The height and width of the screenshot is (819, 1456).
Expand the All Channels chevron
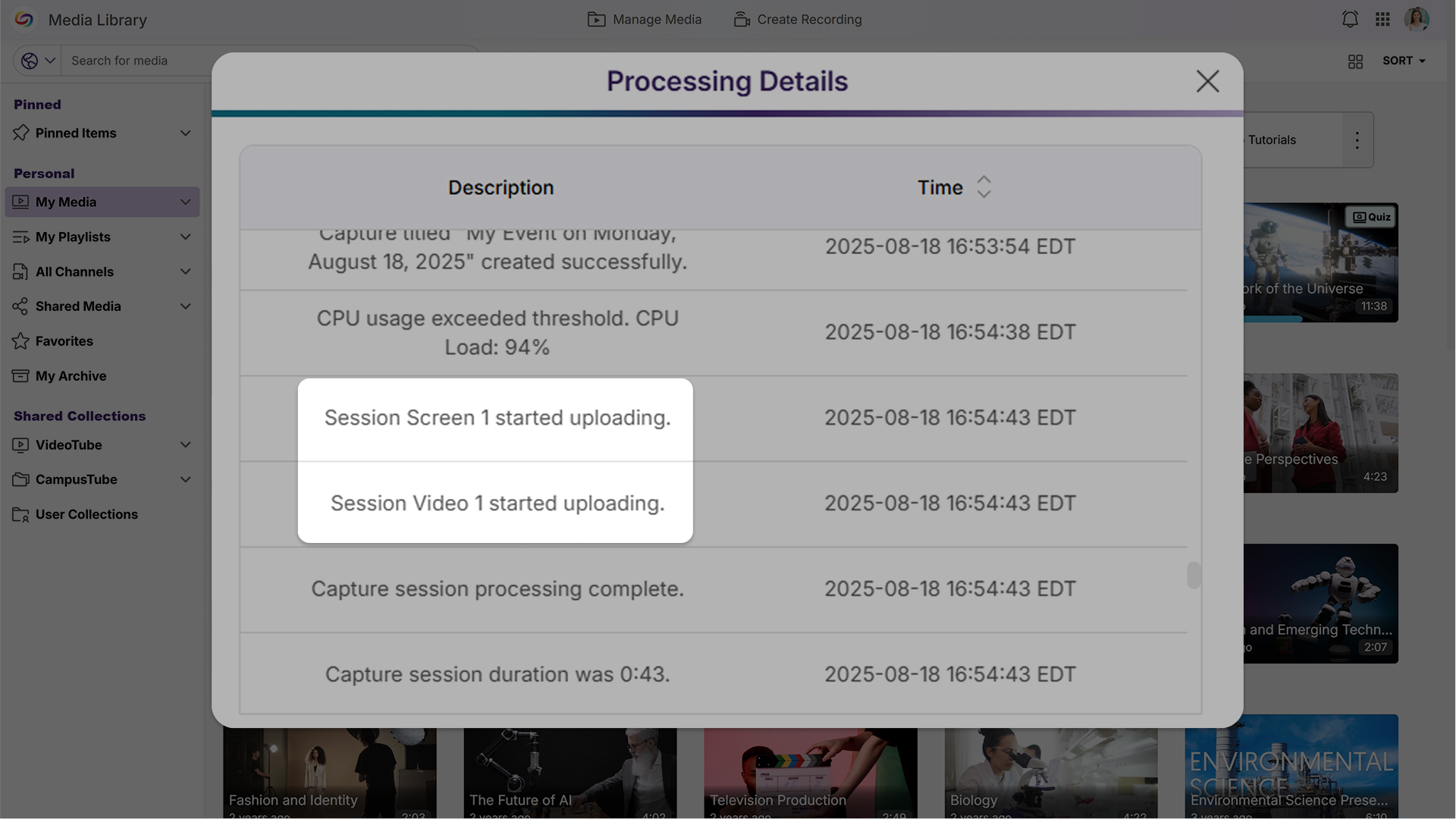(185, 271)
